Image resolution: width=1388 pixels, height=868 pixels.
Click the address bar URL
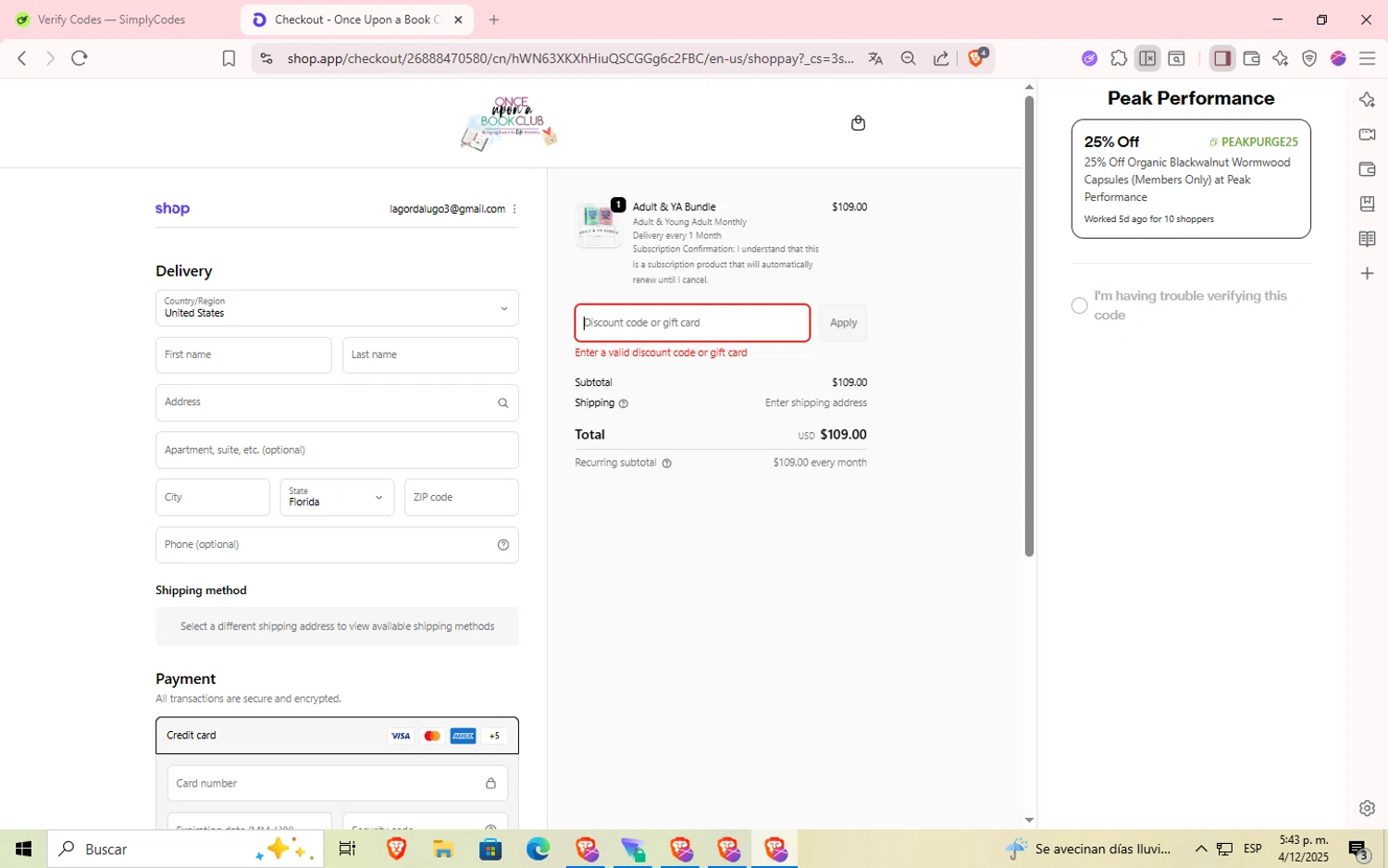[570, 58]
